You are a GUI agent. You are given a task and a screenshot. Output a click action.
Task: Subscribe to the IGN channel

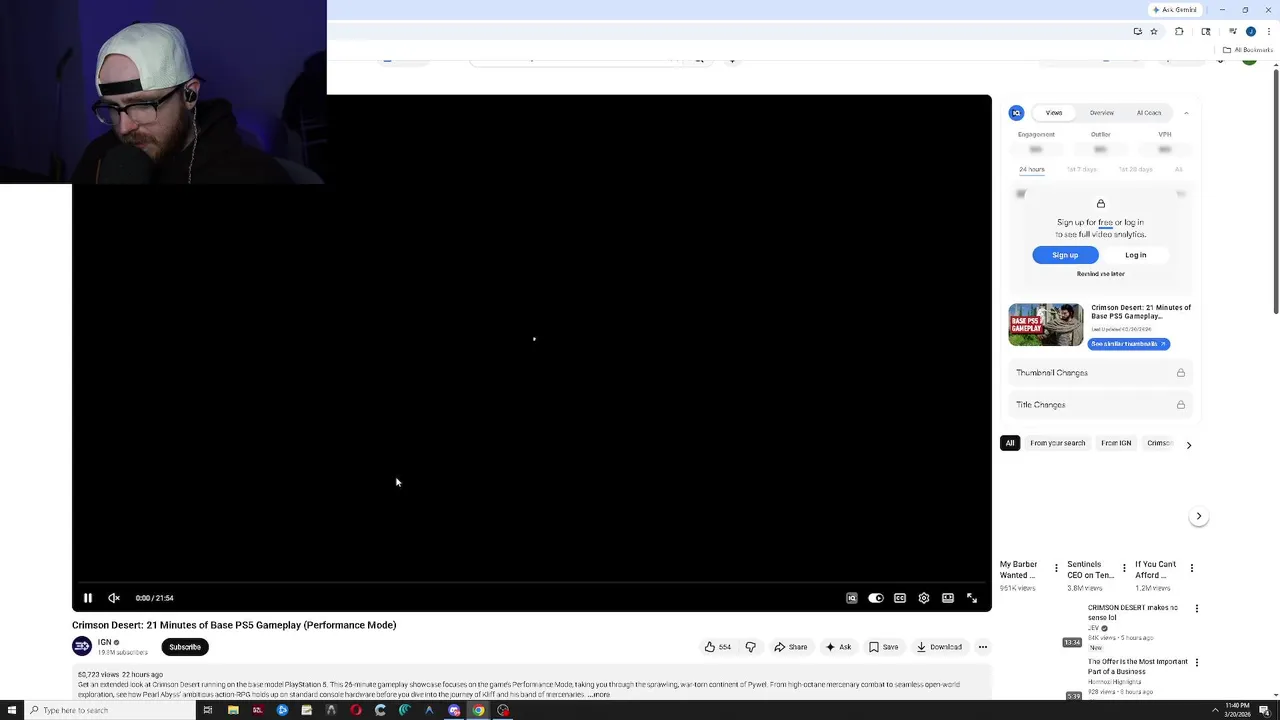click(185, 647)
